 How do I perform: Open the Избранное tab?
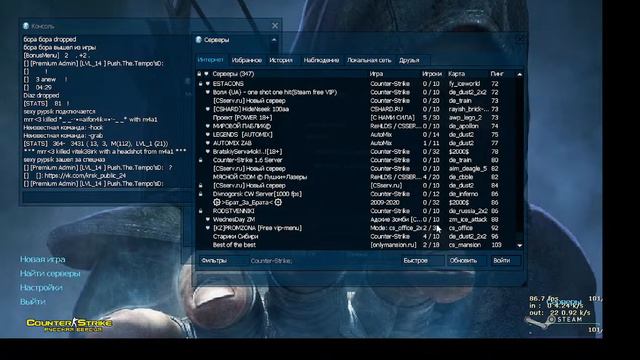(x=247, y=60)
